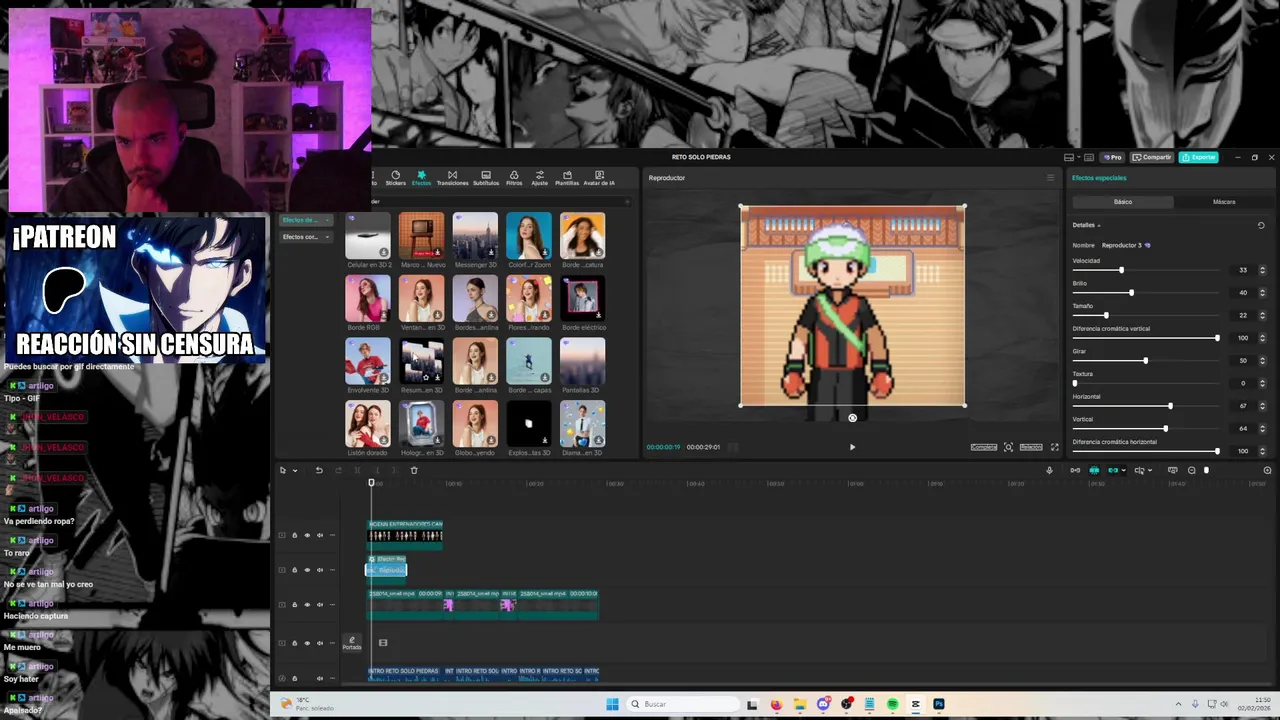Click the Pro button
Viewport: 1280px width, 720px height.
1113,157
